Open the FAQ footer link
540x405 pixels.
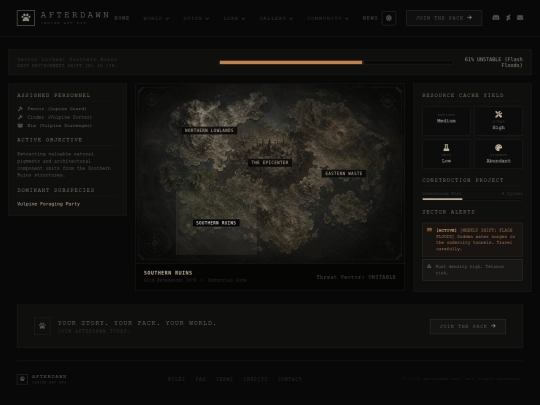click(x=200, y=379)
